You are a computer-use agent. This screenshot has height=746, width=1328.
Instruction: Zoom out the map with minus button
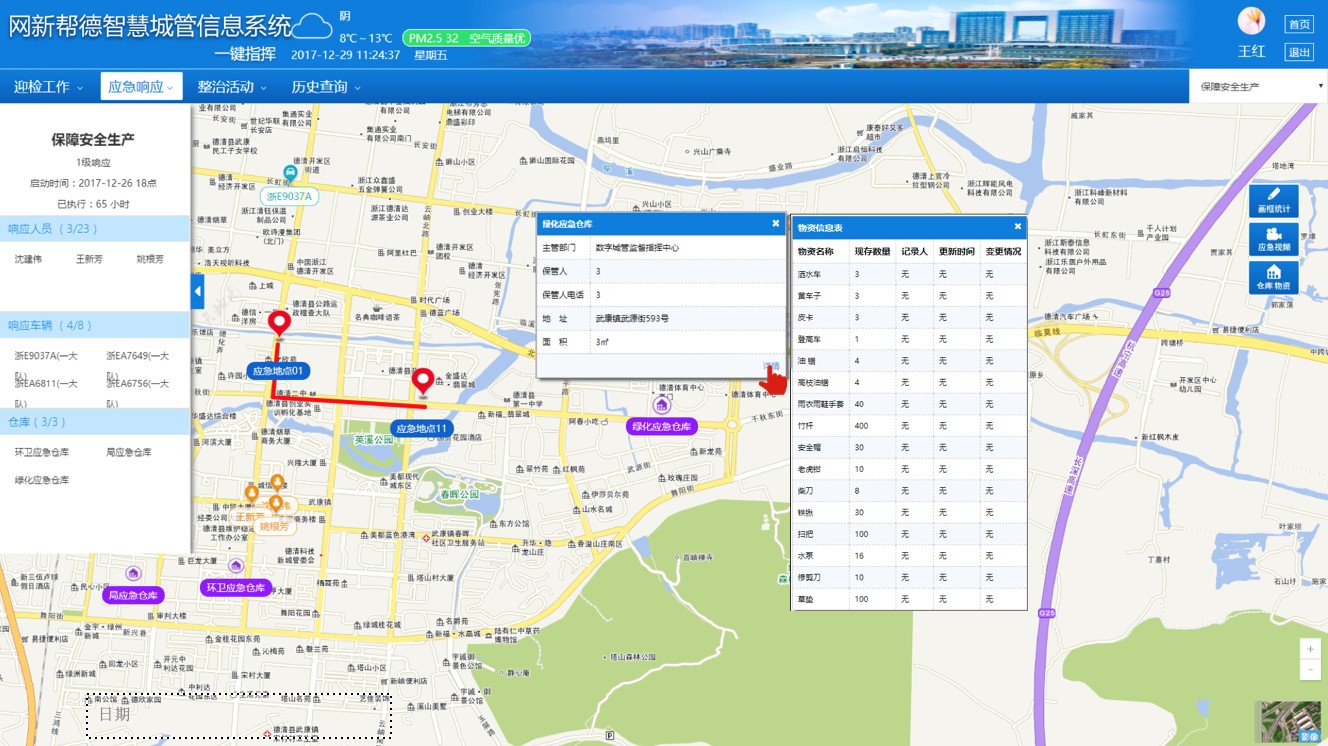1310,670
